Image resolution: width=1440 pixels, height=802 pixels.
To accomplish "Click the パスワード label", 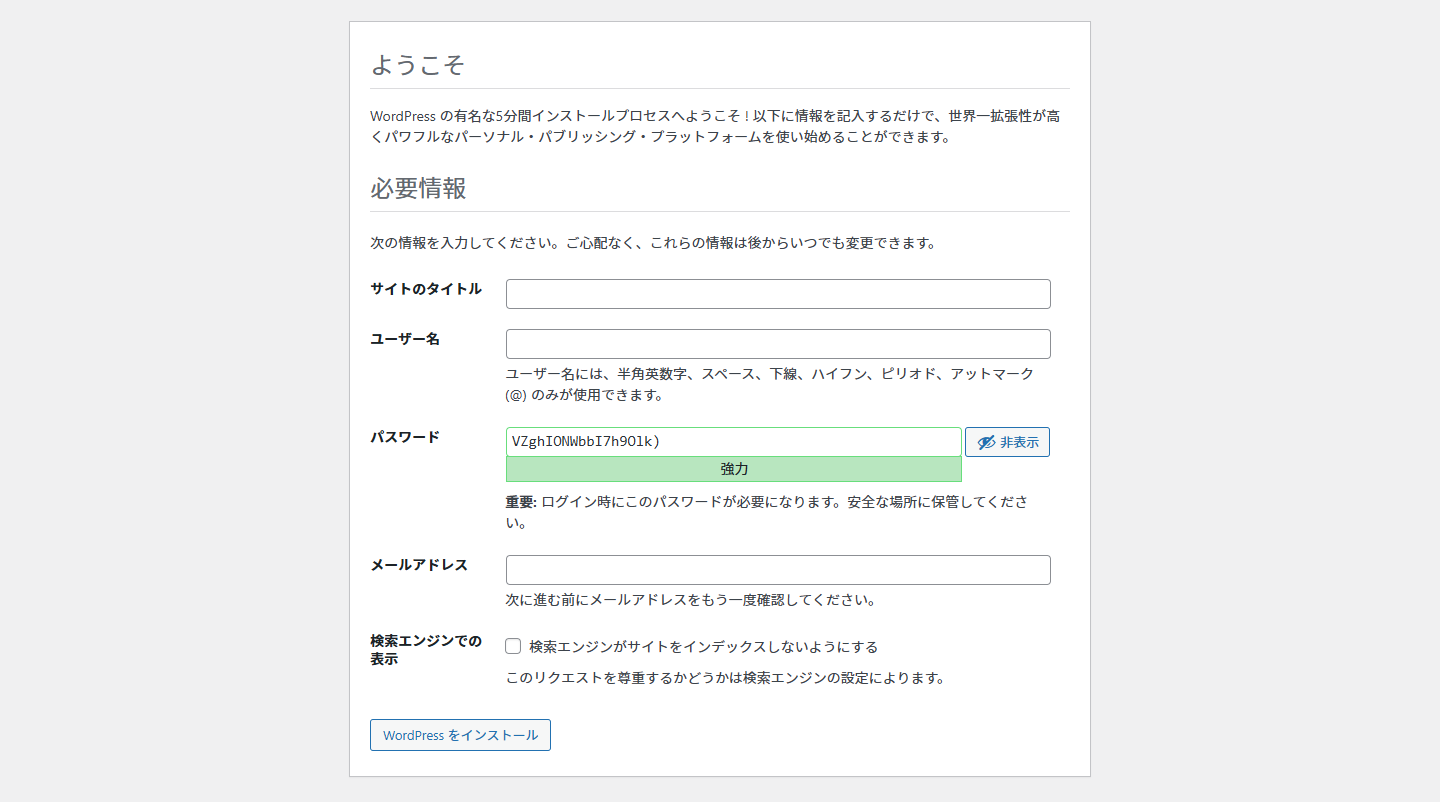I will 405,437.
